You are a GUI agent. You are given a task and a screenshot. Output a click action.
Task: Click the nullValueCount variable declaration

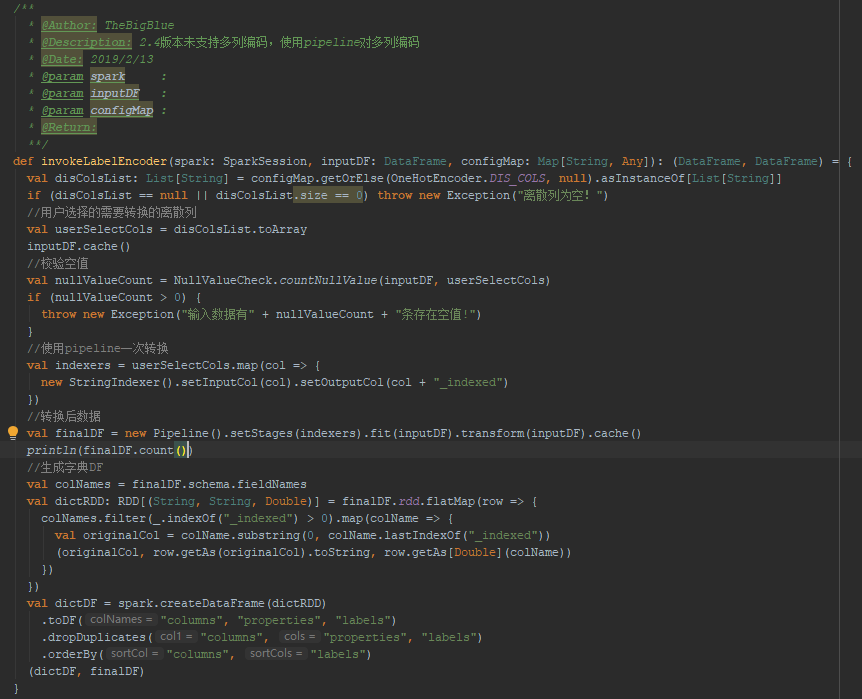(x=103, y=280)
